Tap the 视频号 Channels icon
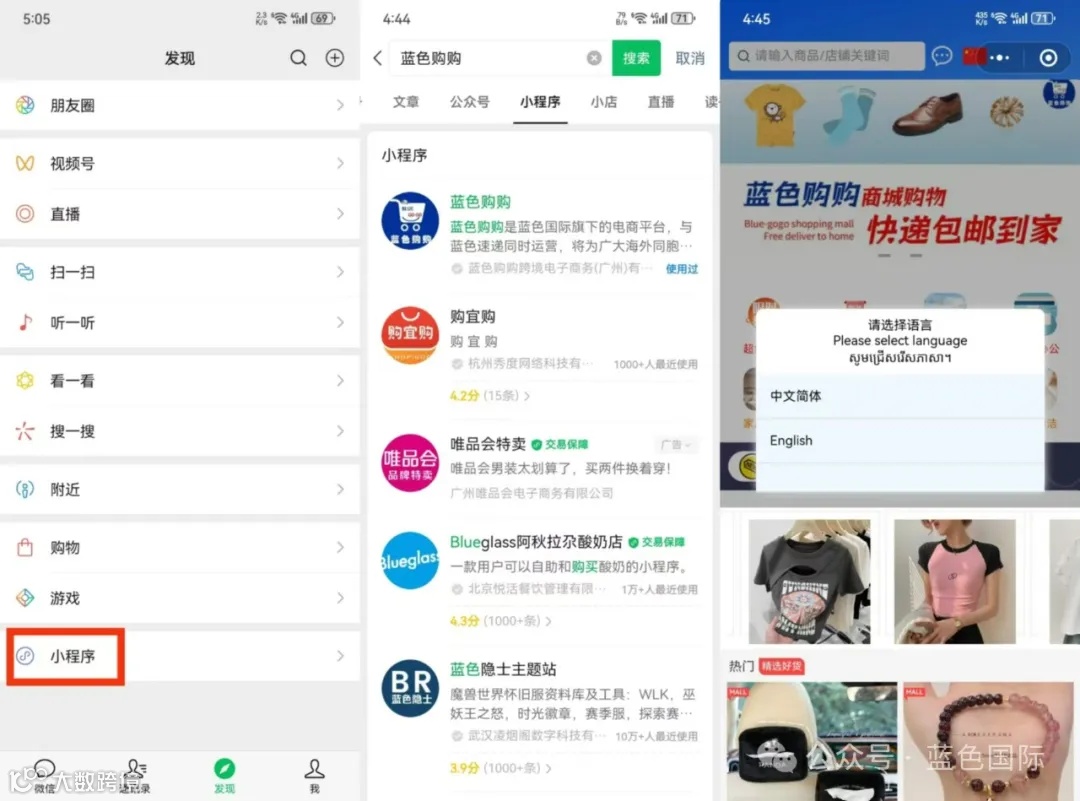 [x=25, y=163]
